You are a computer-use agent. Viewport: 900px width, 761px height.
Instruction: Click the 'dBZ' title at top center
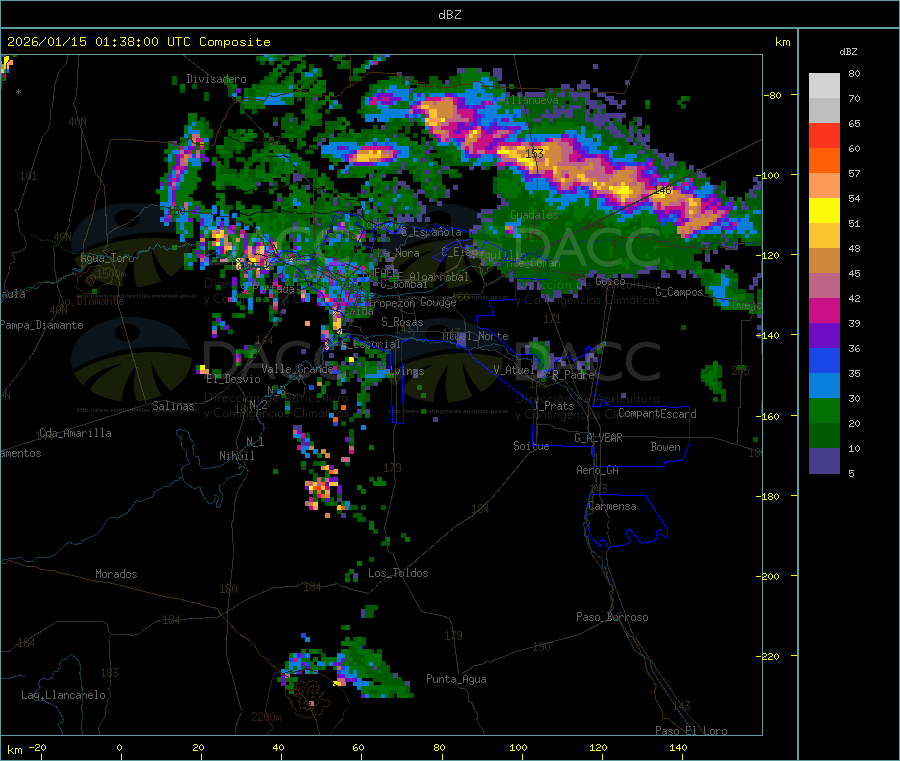(449, 15)
